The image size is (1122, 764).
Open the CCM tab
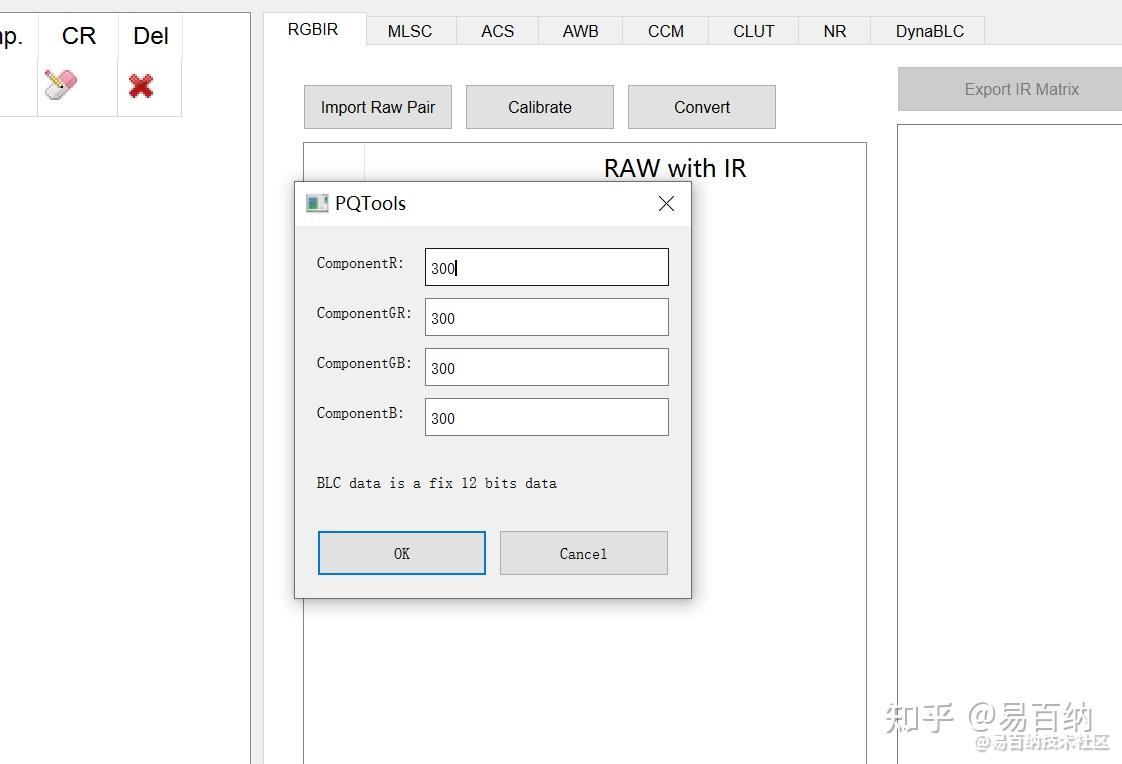click(x=664, y=31)
